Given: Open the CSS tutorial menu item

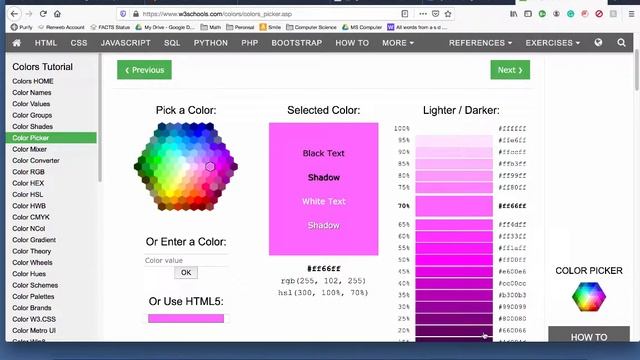Looking at the screenshot, I should click(x=79, y=43).
